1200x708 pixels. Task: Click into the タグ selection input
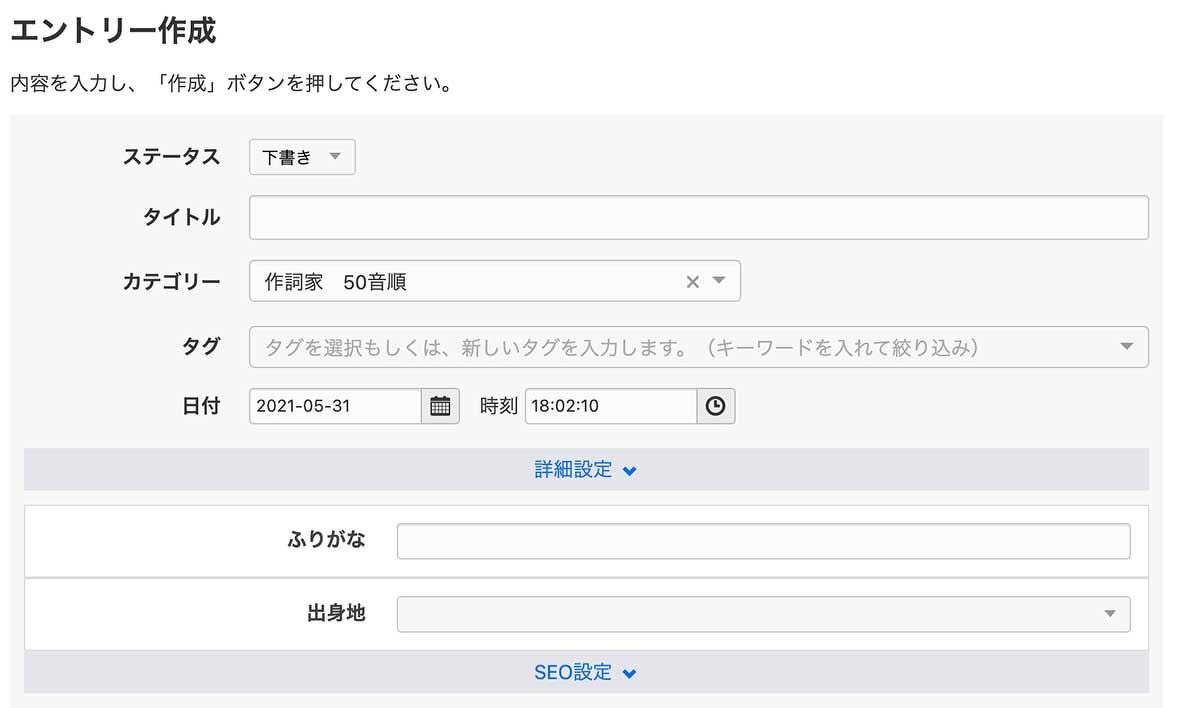click(680, 347)
